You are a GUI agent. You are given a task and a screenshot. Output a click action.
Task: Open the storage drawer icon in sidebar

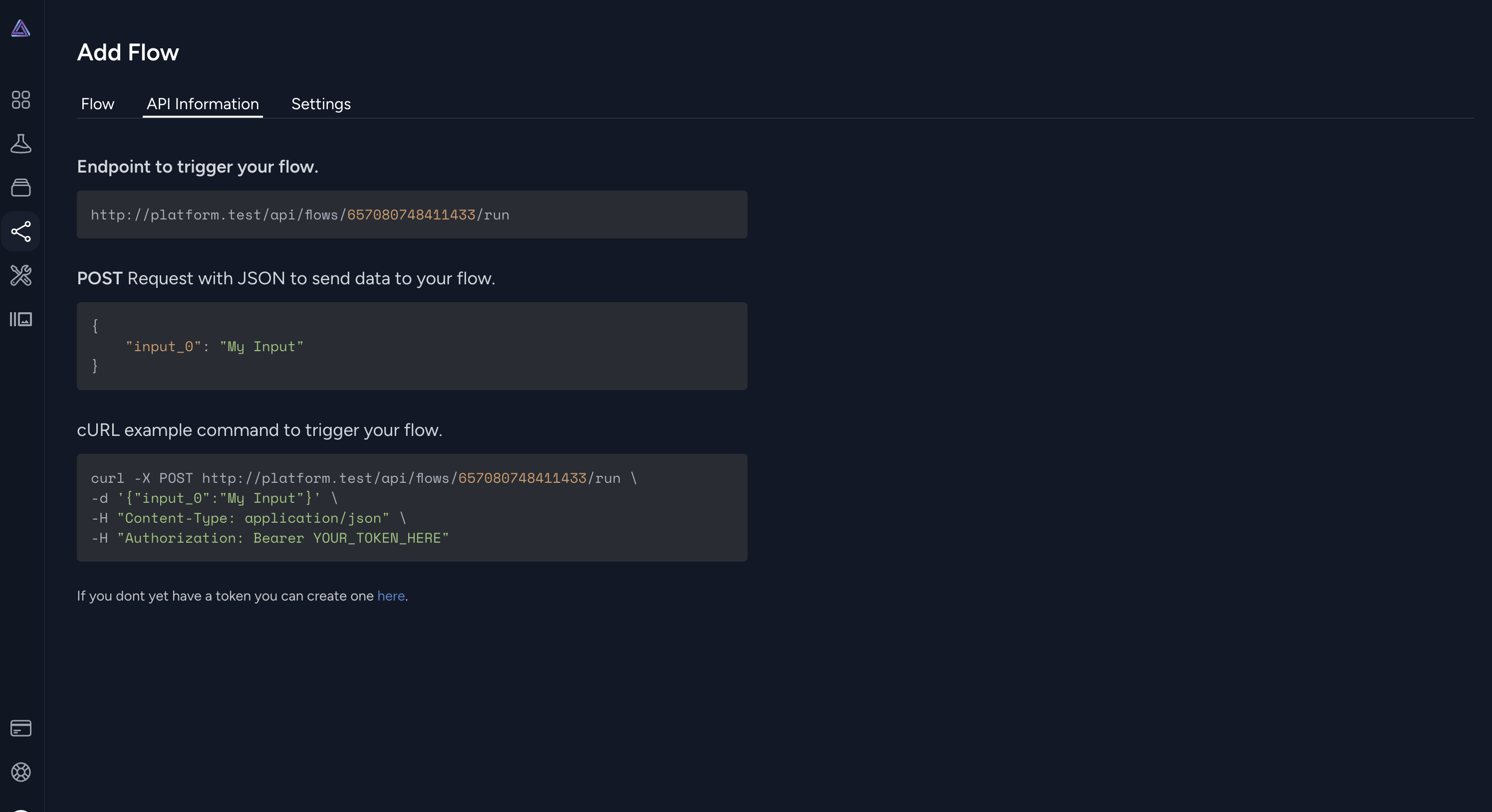[21, 188]
